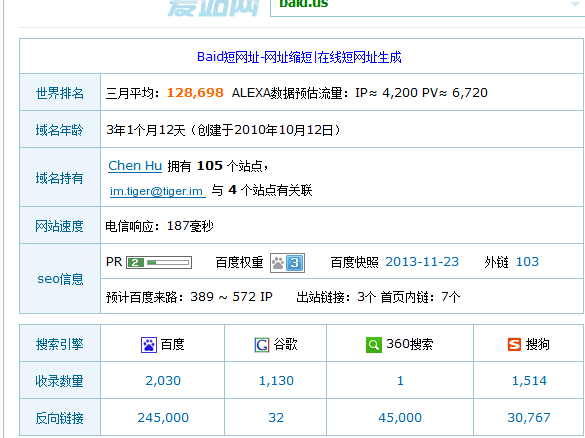Click the domain age text 3年1个月12天

click(x=146, y=130)
